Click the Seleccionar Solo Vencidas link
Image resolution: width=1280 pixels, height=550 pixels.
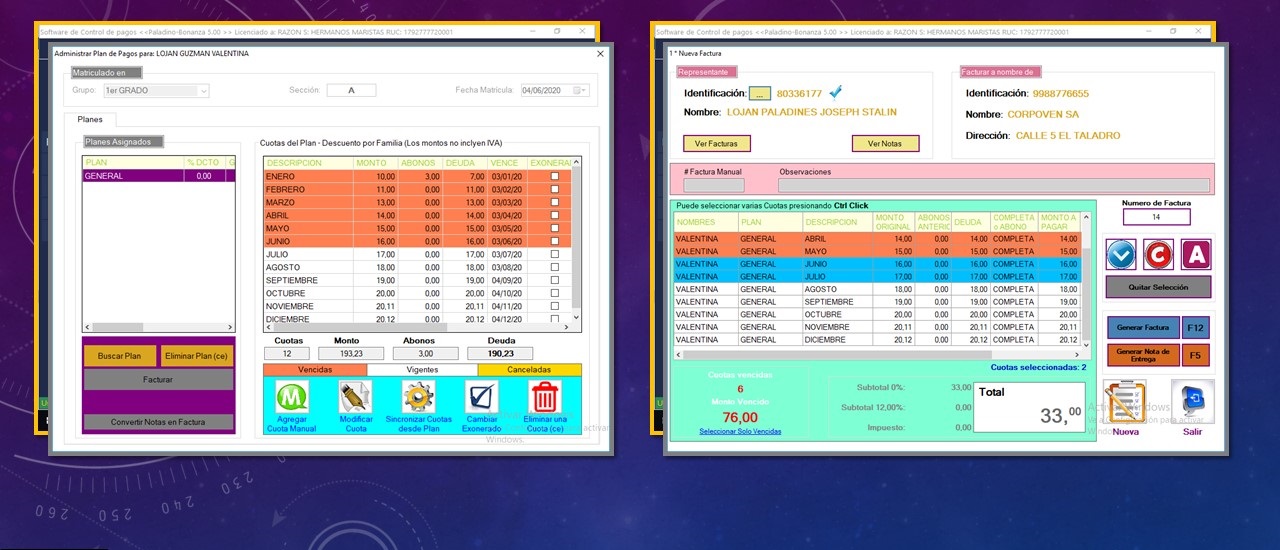(740, 431)
